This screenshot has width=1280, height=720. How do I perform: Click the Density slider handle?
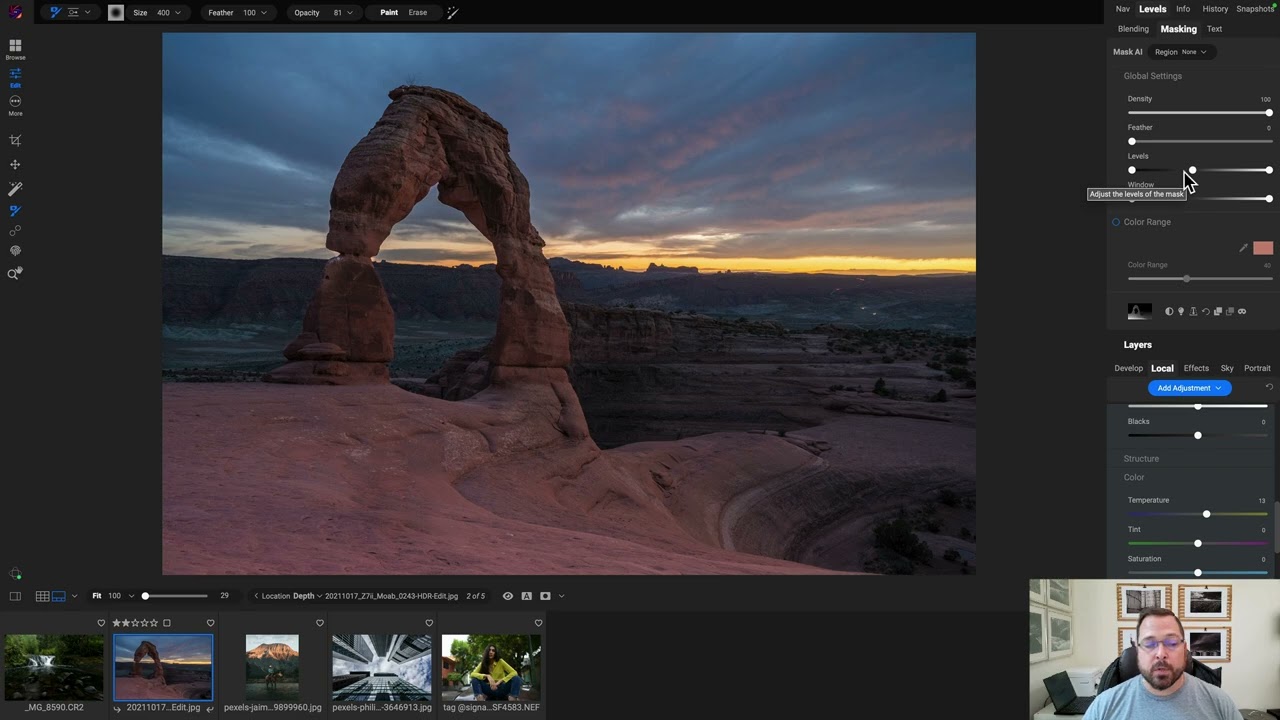click(x=1269, y=113)
